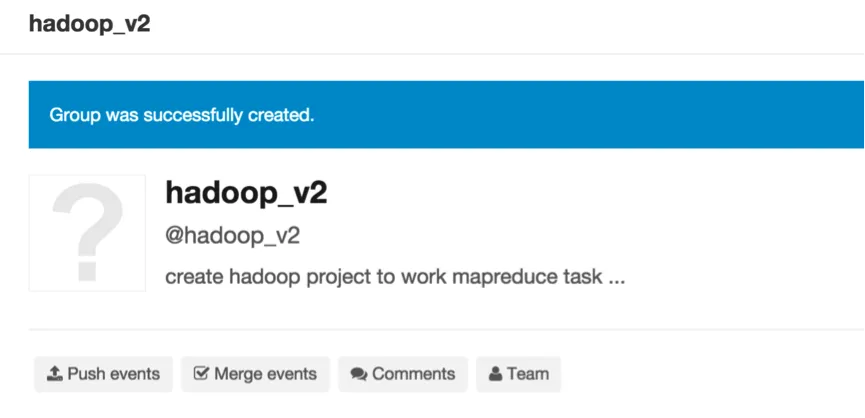Toggle the Push events filter
Screen dimensions: 865x418
103,374
